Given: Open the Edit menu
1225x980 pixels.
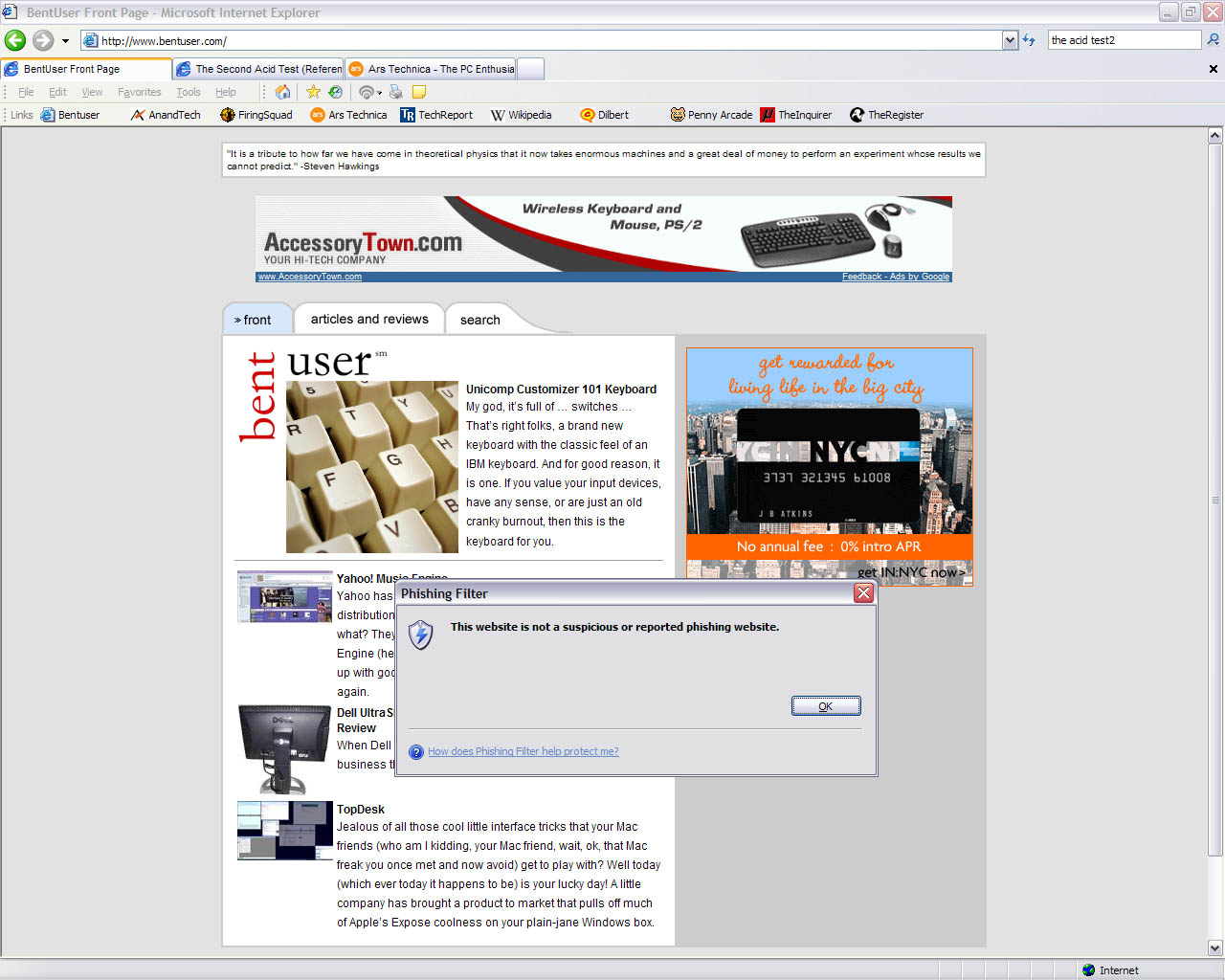Looking at the screenshot, I should [57, 92].
